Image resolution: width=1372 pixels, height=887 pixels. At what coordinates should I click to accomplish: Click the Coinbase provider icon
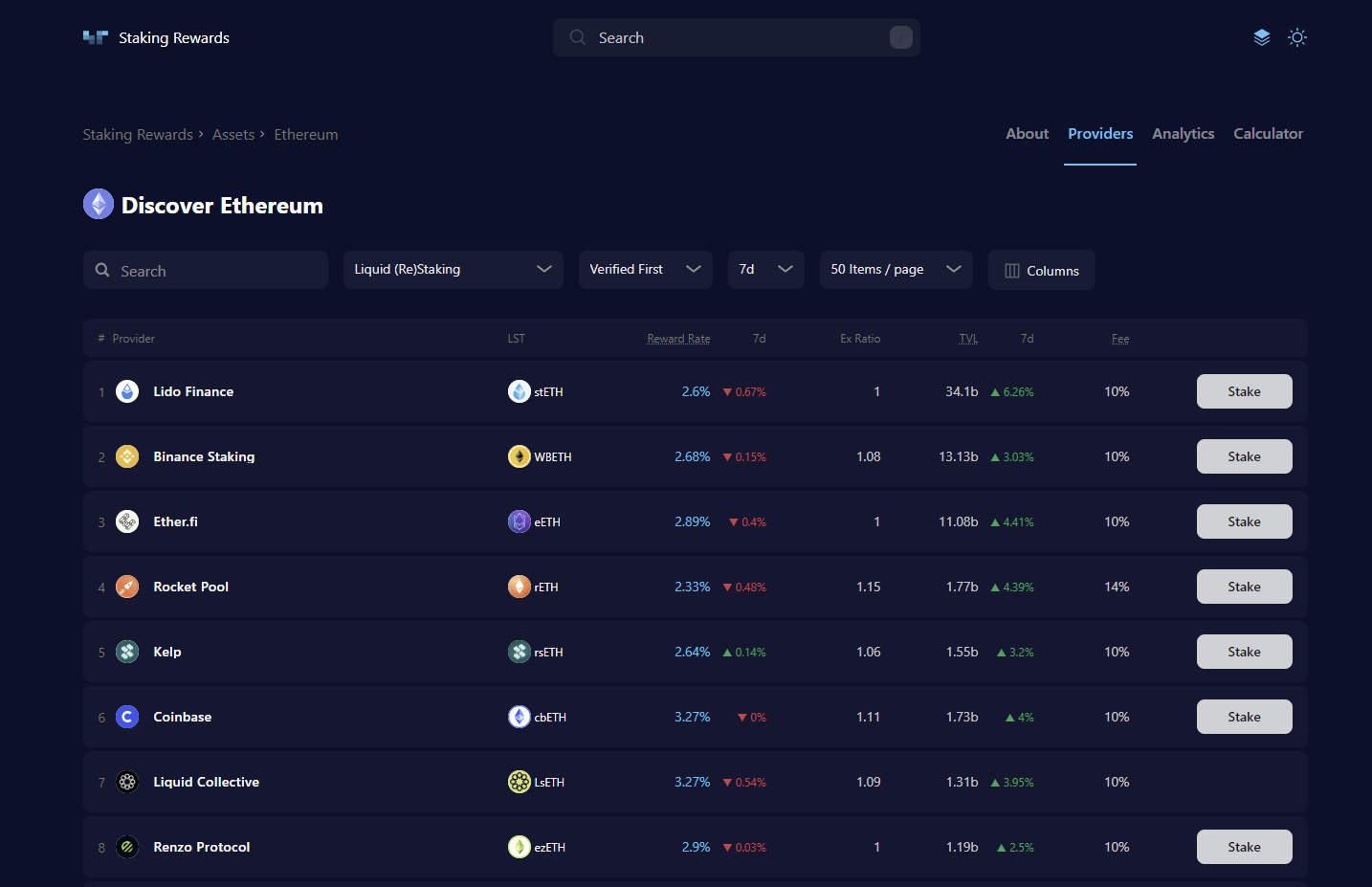click(127, 716)
